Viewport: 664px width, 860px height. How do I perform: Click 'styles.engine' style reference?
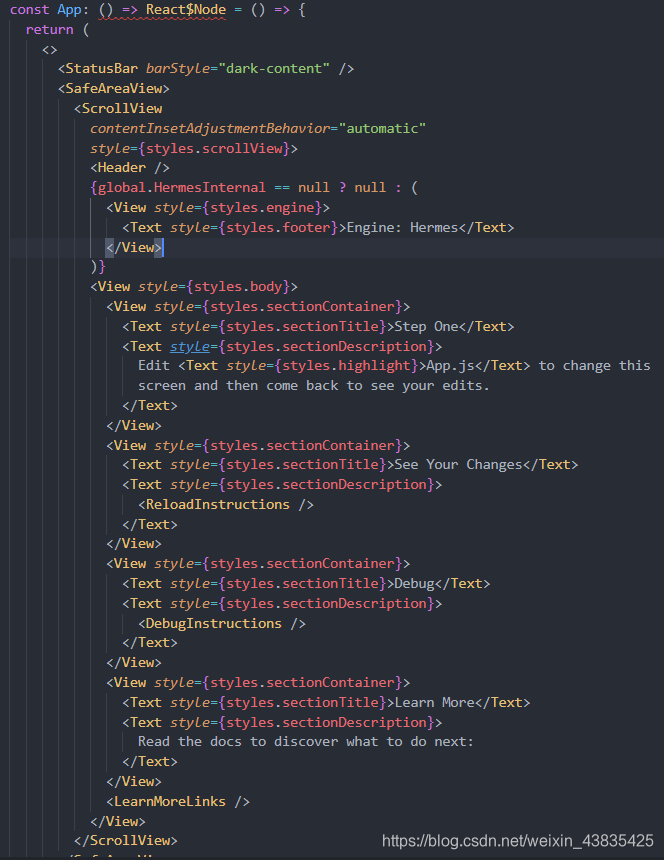click(263, 207)
